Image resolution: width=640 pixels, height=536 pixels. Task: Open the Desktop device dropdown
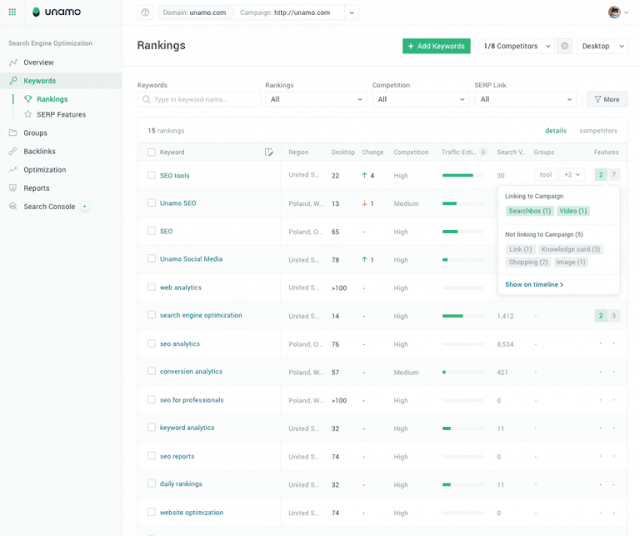click(602, 46)
